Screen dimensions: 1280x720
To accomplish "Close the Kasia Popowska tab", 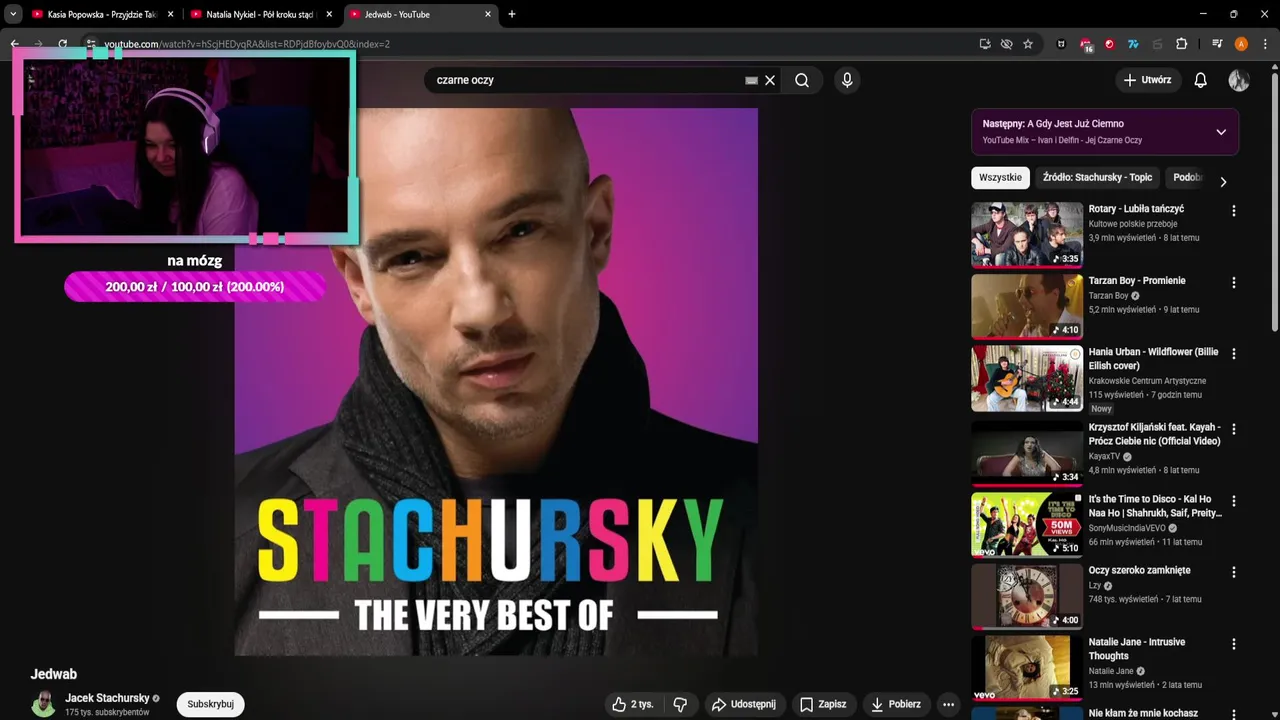I will coord(171,14).
